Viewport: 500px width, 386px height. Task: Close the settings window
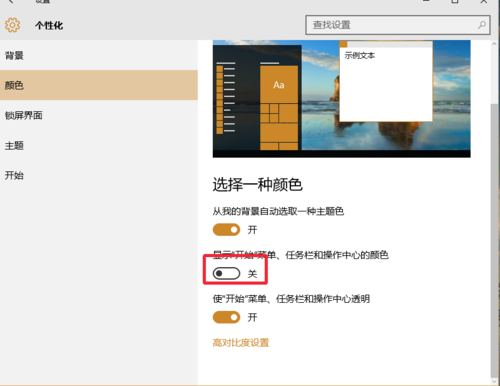point(484,1)
